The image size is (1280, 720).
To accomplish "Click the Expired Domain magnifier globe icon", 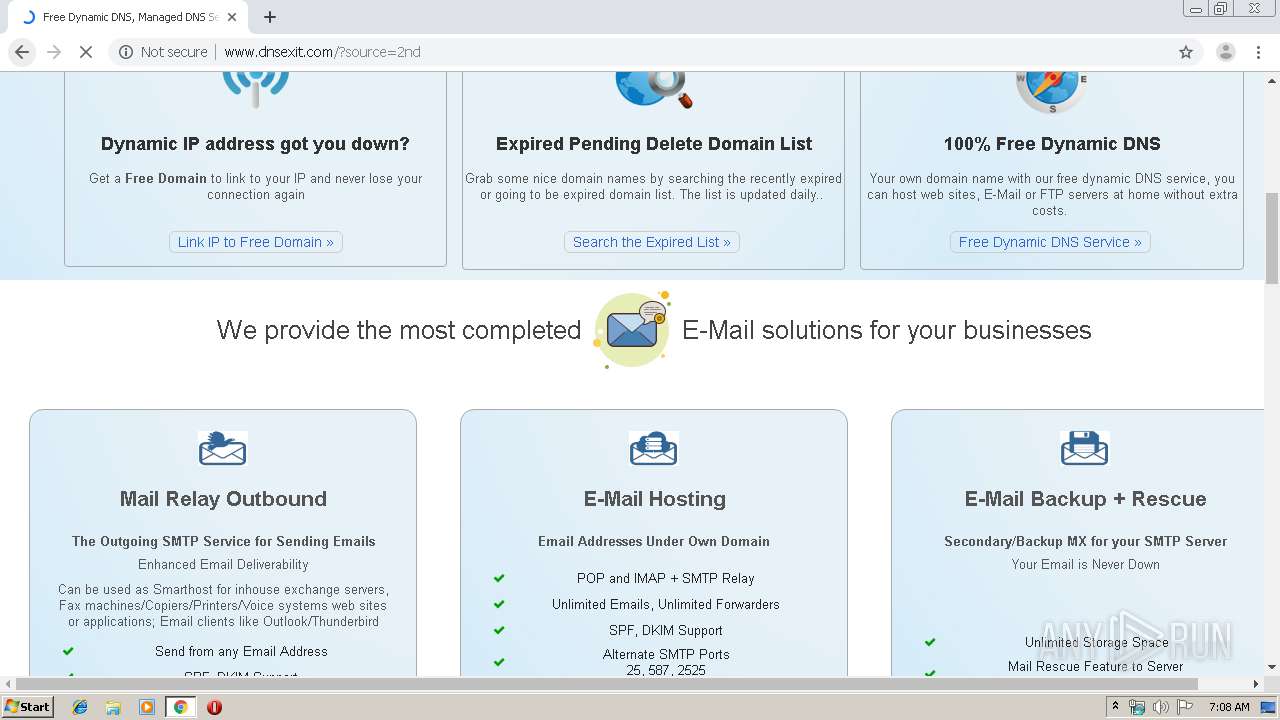I will (654, 89).
